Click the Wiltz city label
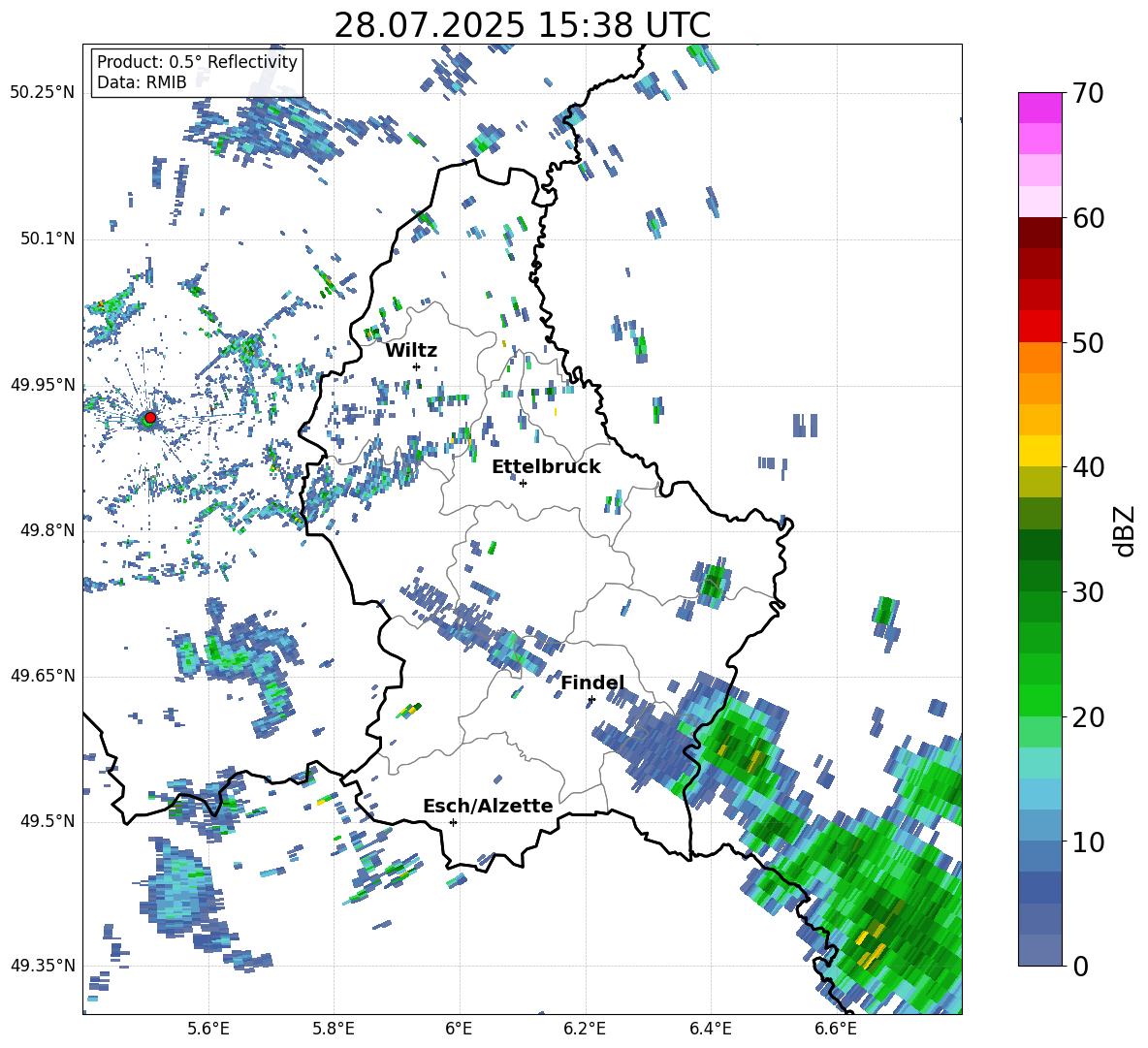Screen dimensions: 1148x1048 pyautogui.click(x=411, y=351)
